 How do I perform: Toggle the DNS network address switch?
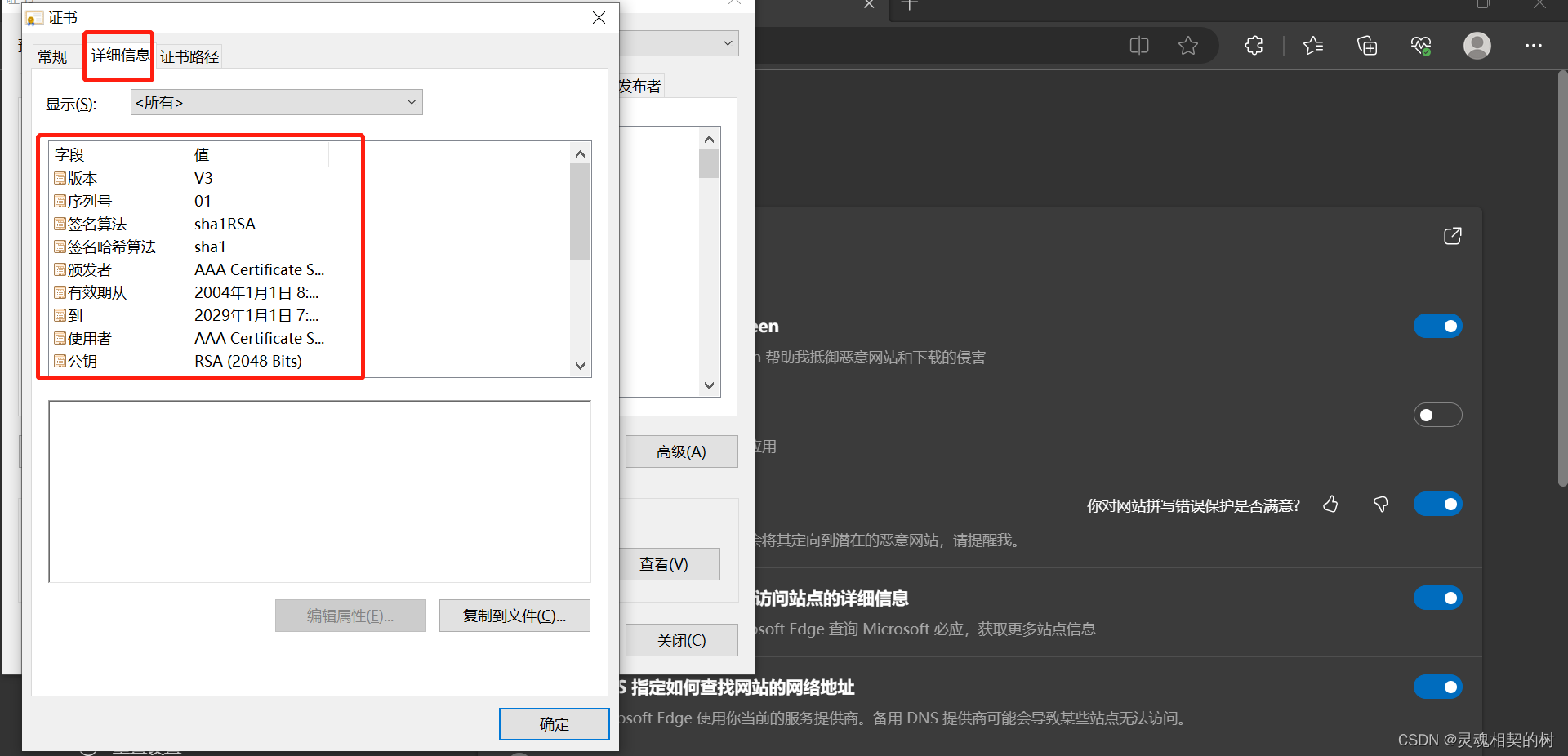[x=1438, y=687]
